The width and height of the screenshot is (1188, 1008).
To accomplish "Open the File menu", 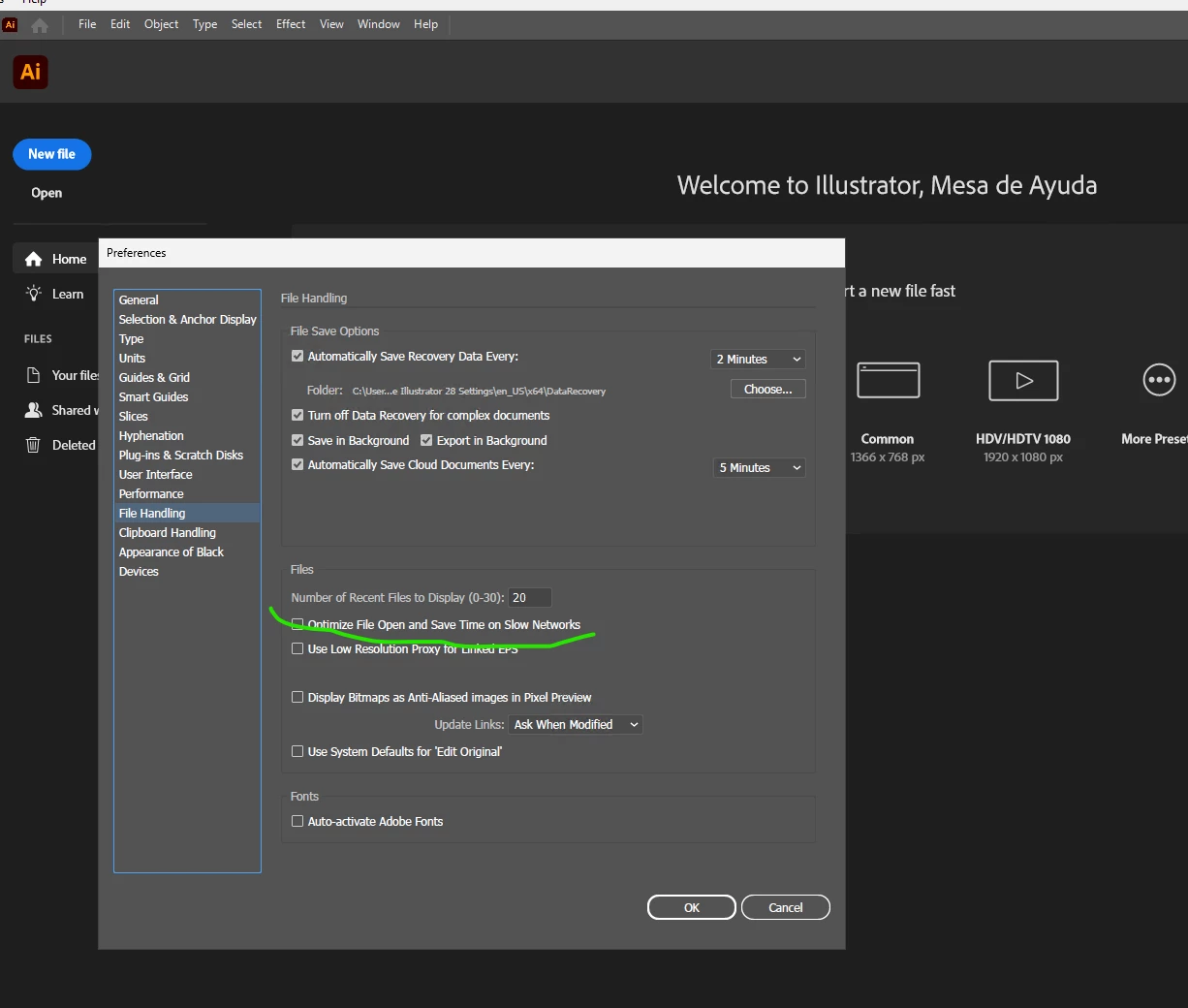I will click(87, 24).
